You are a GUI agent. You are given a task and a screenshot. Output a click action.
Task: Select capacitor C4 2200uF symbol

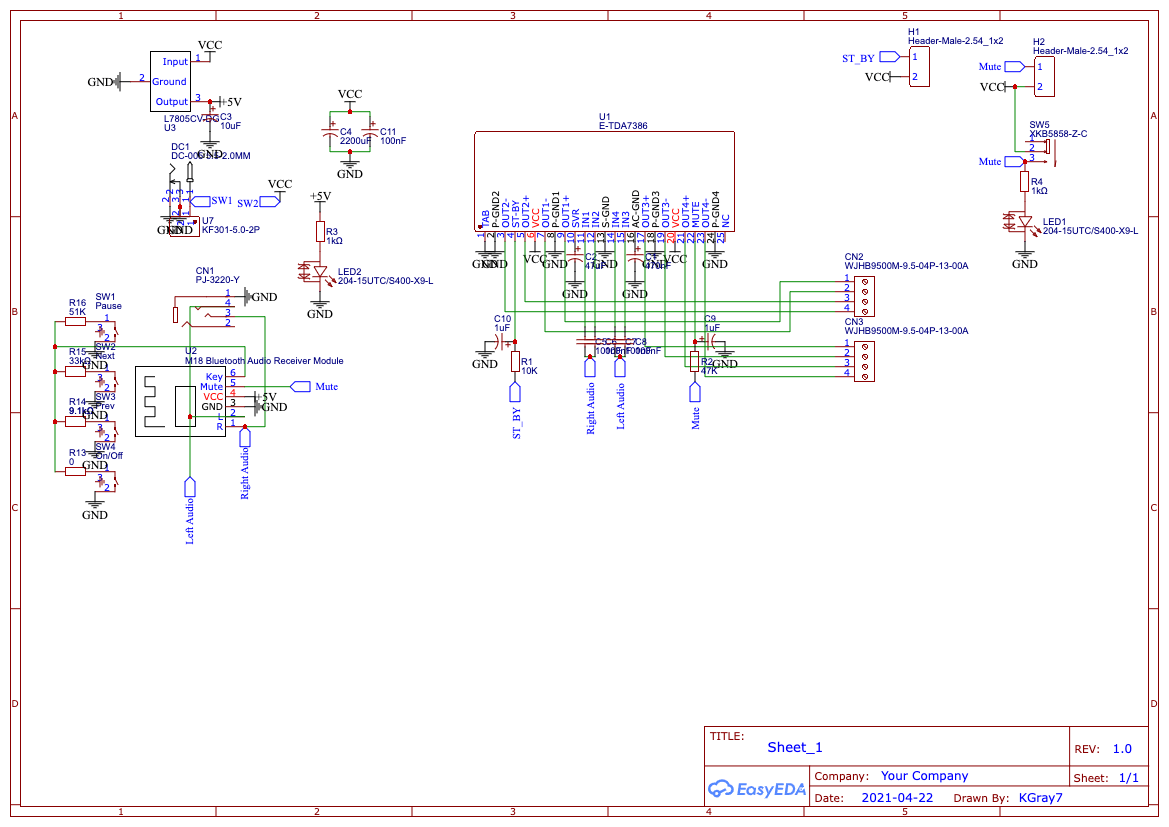330,131
